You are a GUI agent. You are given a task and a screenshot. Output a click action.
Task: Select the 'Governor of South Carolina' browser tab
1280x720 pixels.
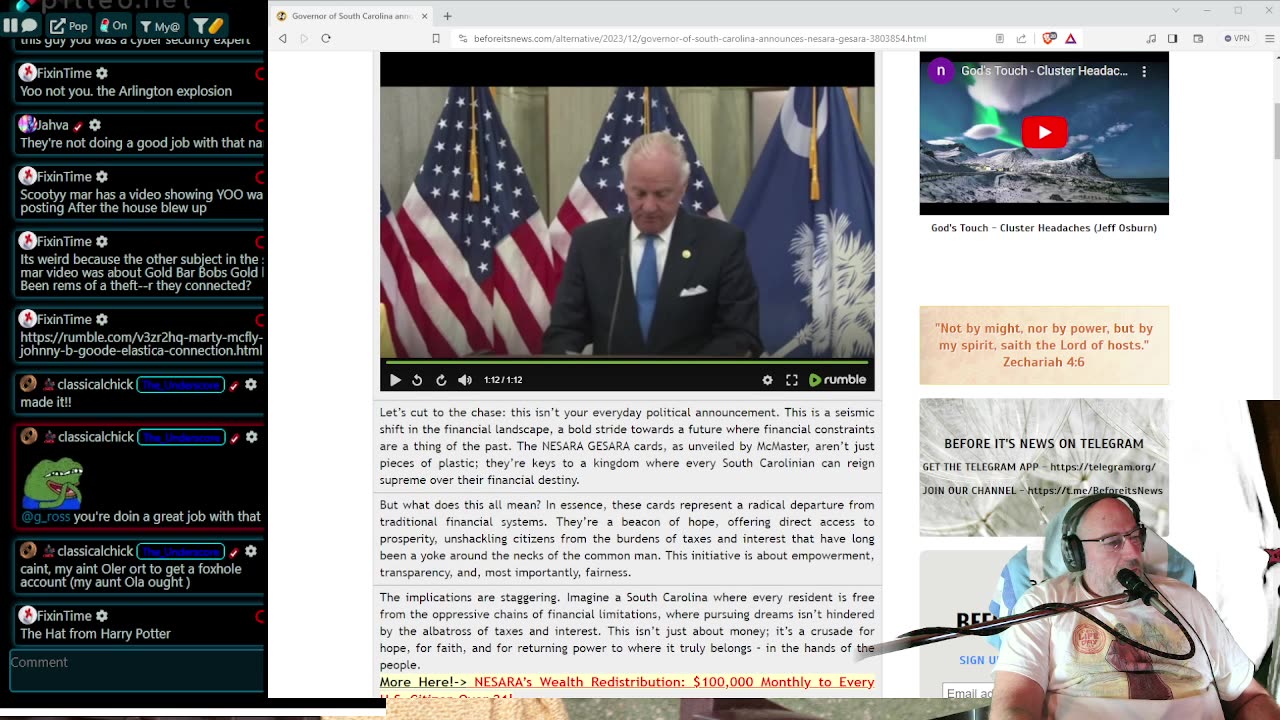pyautogui.click(x=350, y=16)
